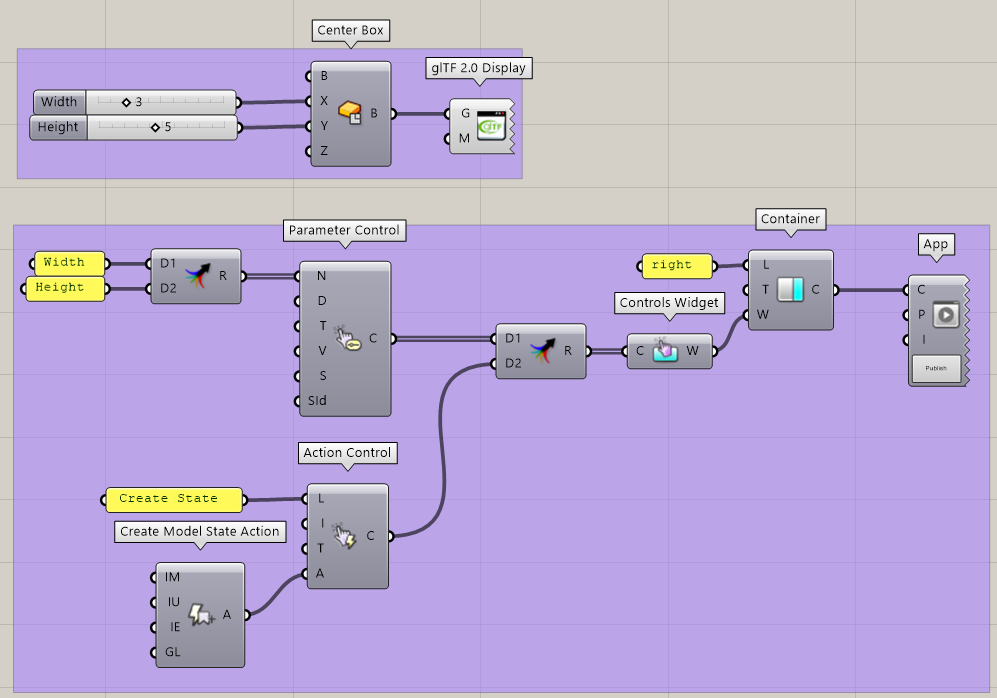The width and height of the screenshot is (997, 698).
Task: Click the P input of App component
Action: click(921, 315)
